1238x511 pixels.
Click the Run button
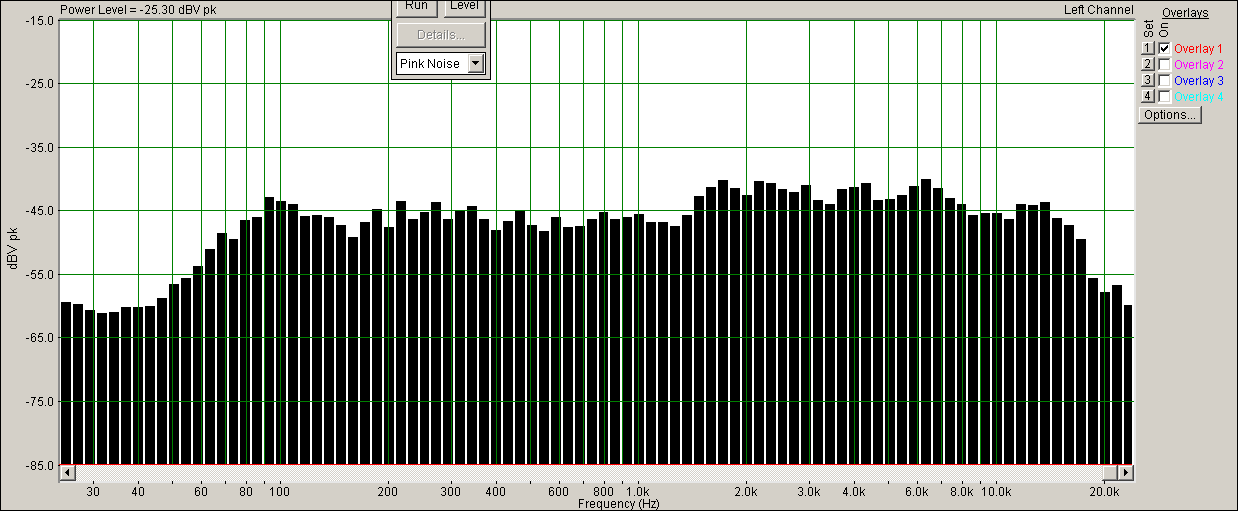[416, 7]
